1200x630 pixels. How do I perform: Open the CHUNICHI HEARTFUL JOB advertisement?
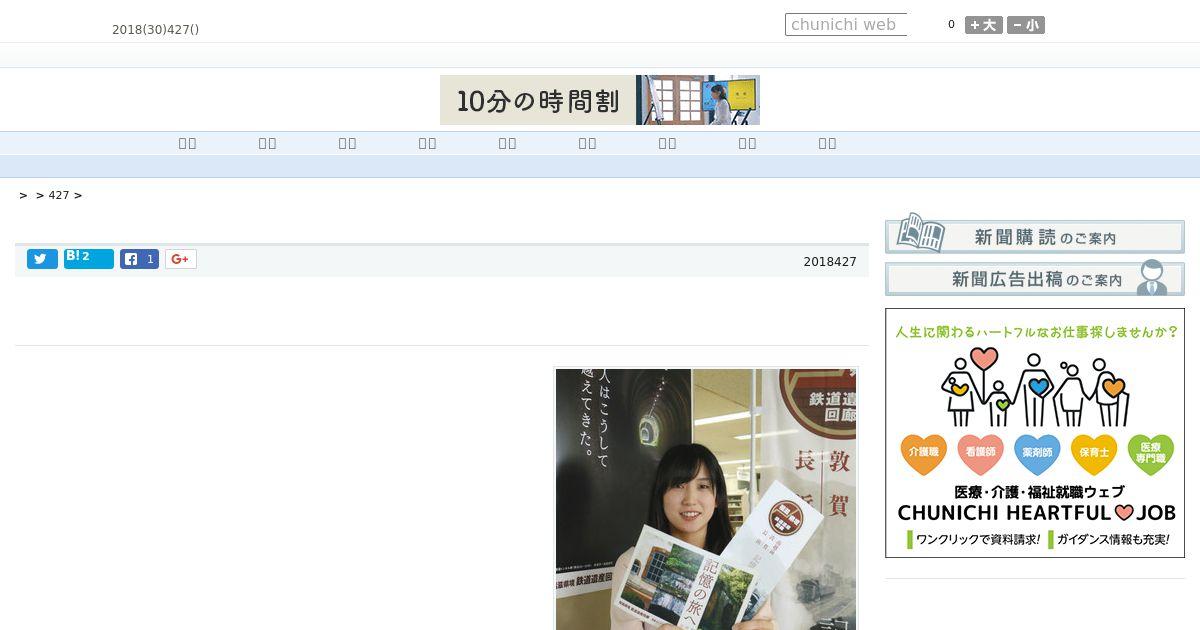click(x=1035, y=433)
